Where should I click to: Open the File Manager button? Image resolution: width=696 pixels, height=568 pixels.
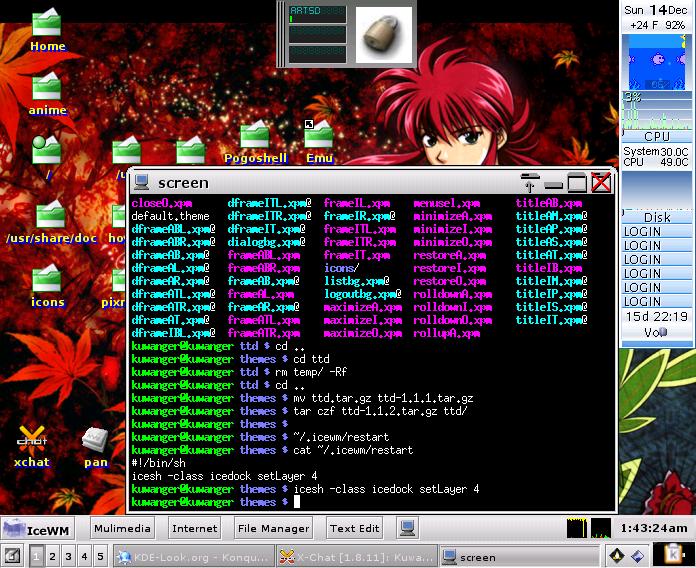(273, 528)
